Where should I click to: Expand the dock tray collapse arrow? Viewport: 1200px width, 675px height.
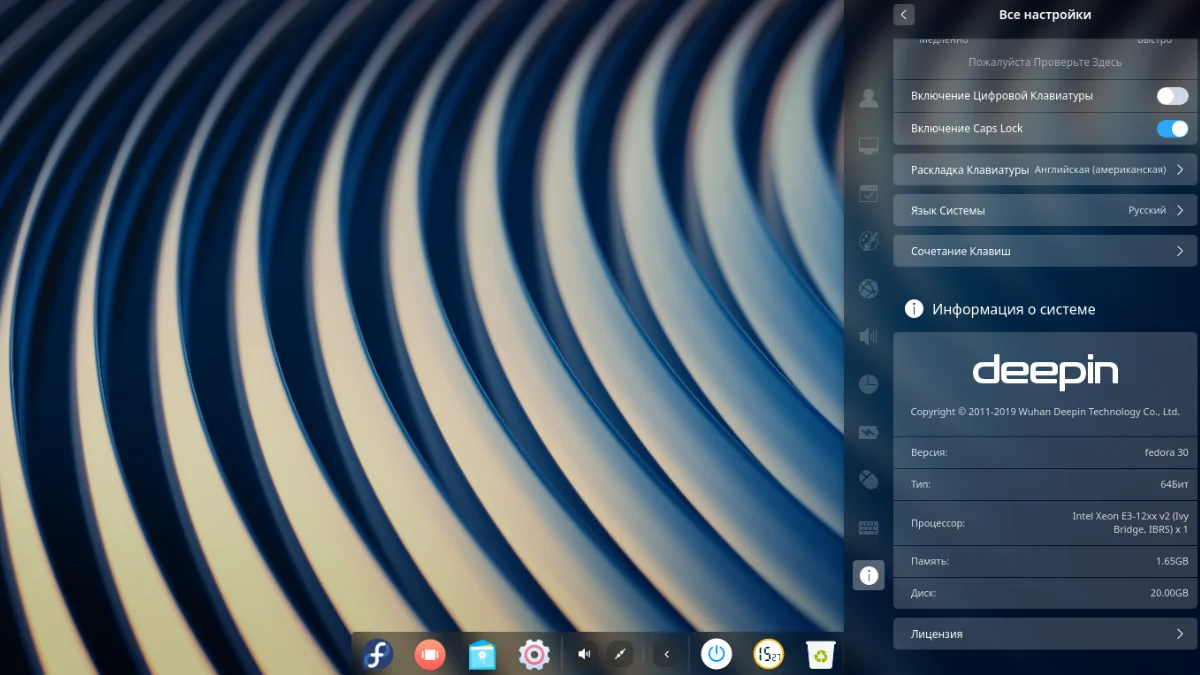pos(667,655)
